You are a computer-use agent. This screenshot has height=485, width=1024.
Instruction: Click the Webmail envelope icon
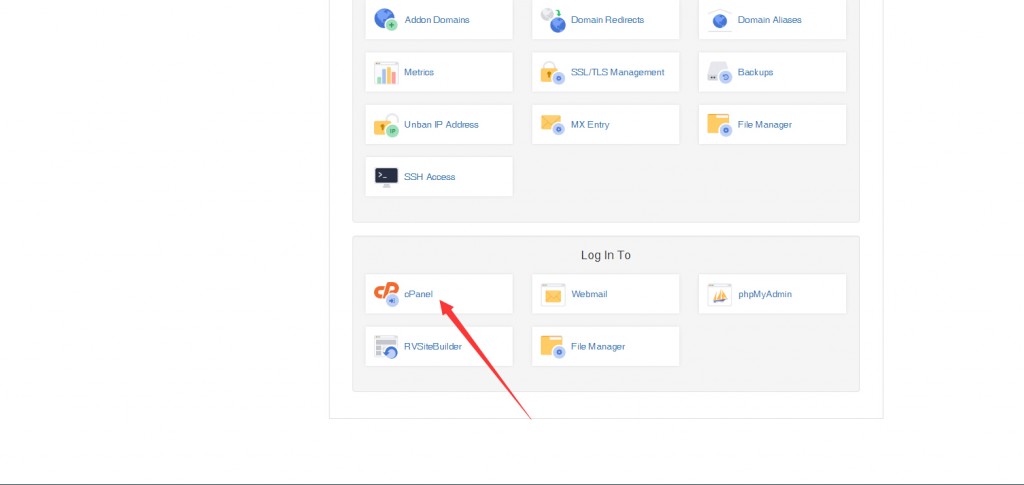pos(552,294)
